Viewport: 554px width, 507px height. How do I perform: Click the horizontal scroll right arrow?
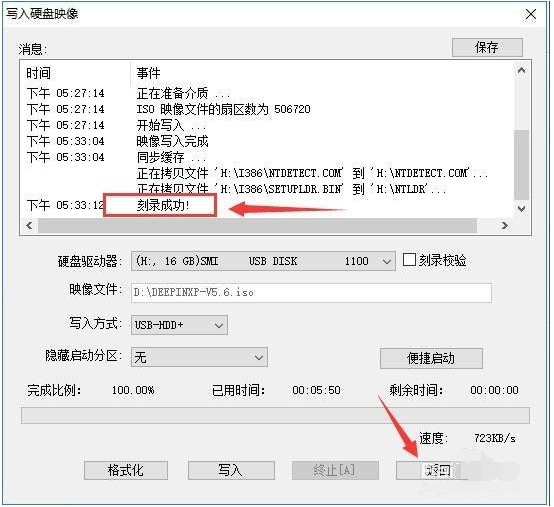coord(505,225)
